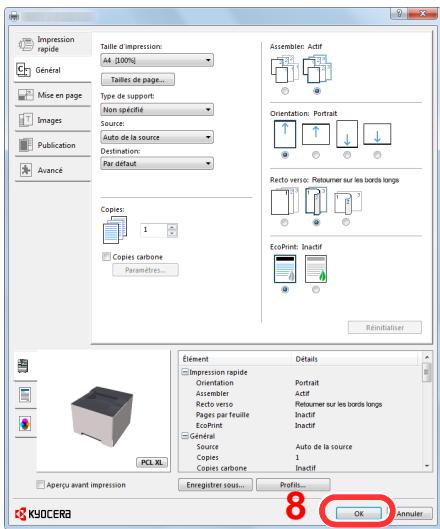This screenshot has height=529, width=440.
Task: Click details list scrollbar up arrow
Action: [427, 357]
